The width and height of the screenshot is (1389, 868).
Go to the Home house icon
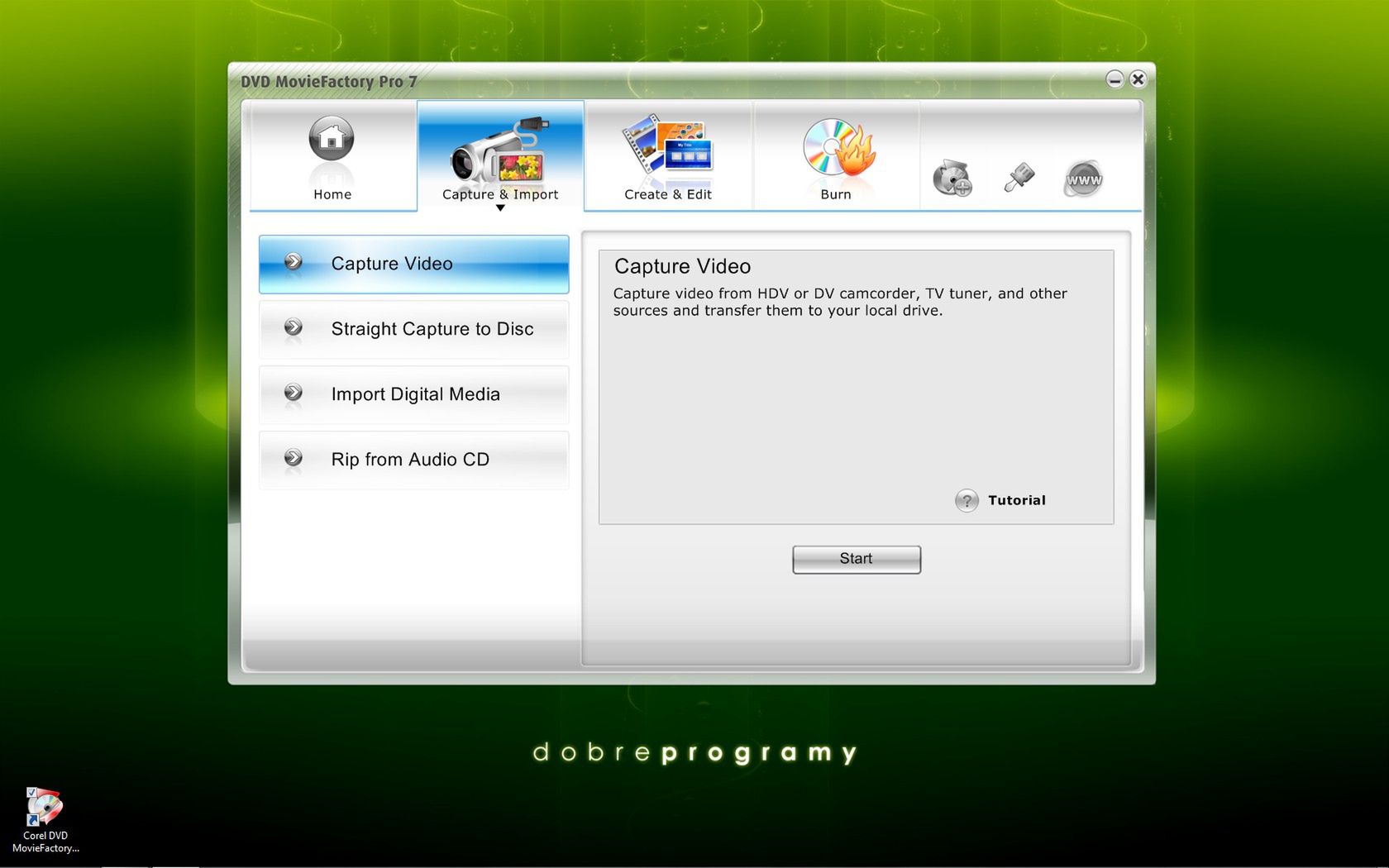[332, 140]
